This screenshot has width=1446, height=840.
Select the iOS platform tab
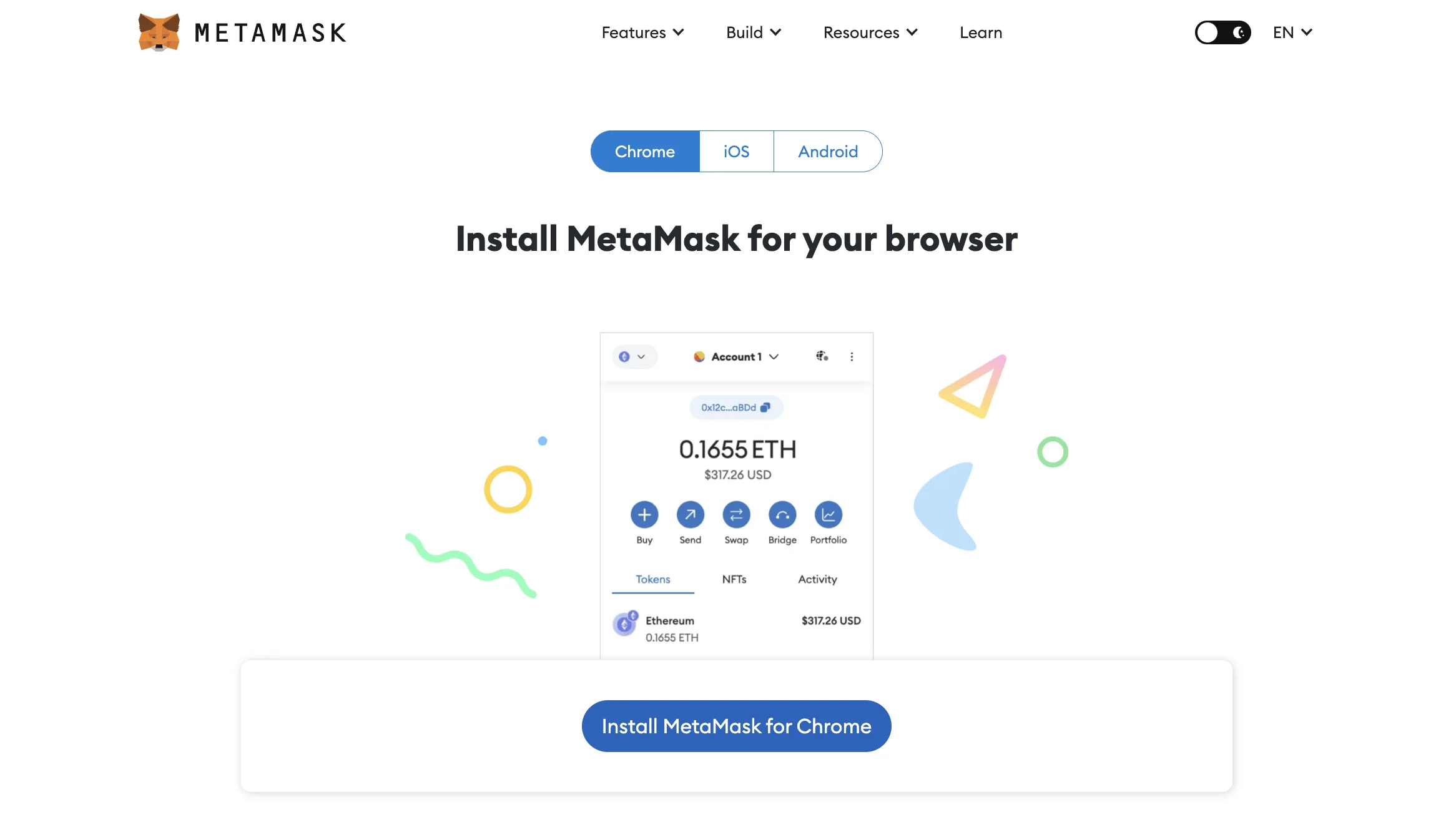tap(736, 151)
